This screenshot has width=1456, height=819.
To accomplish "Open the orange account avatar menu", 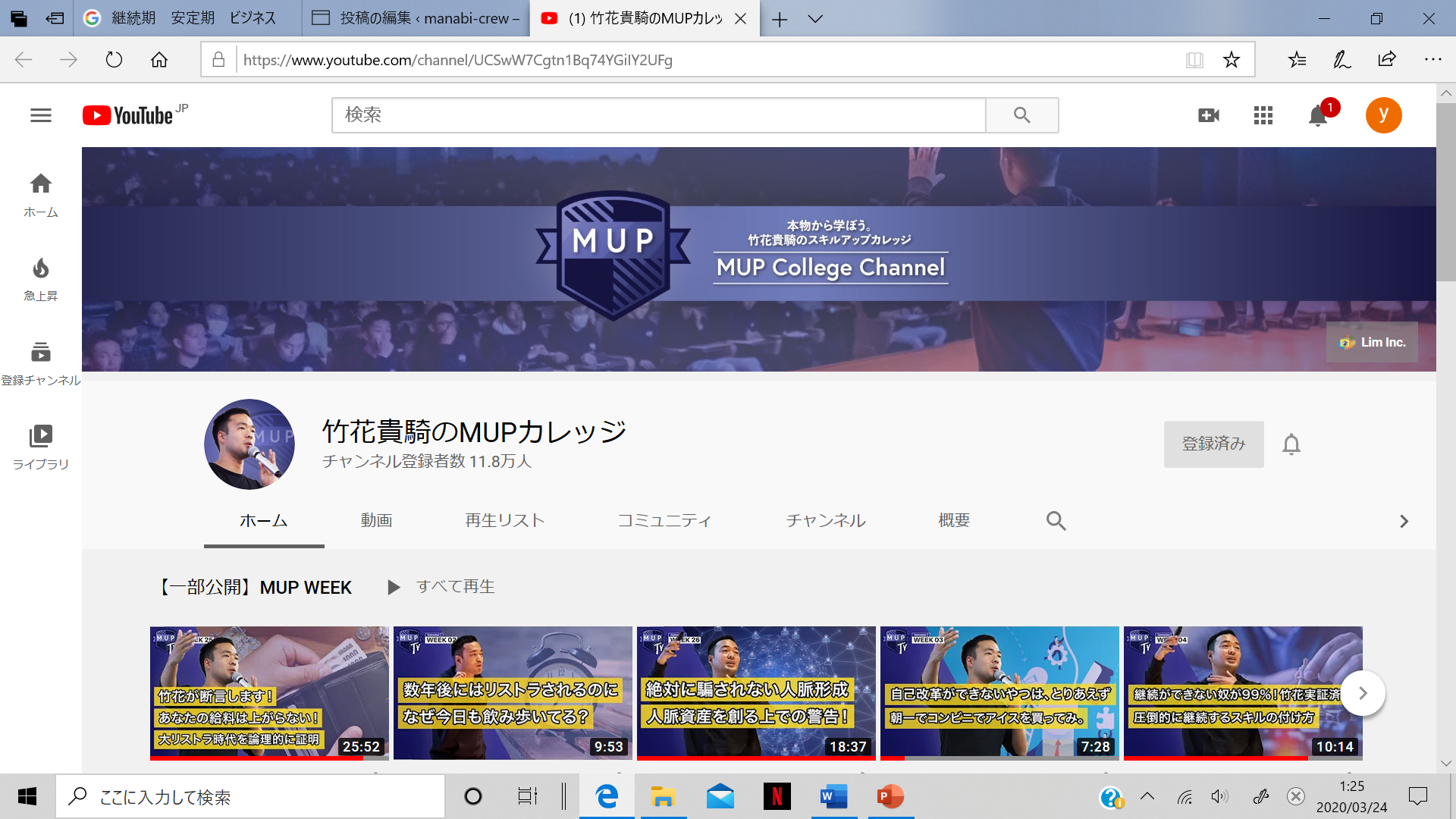I will click(1384, 115).
